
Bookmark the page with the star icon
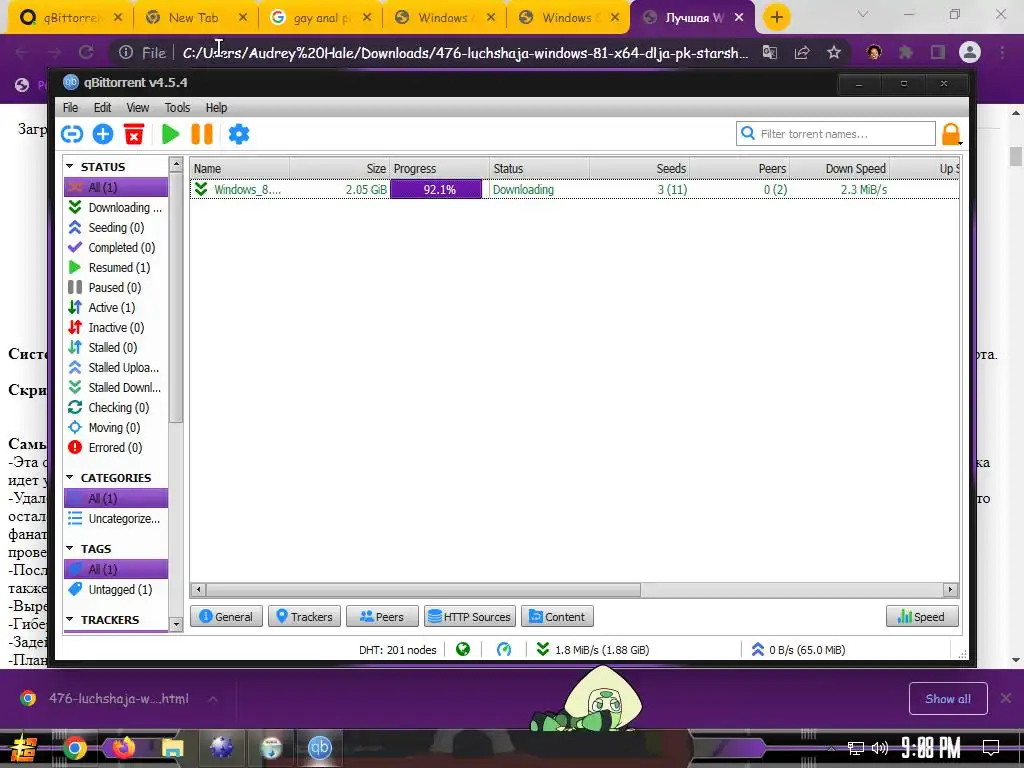pos(834,52)
